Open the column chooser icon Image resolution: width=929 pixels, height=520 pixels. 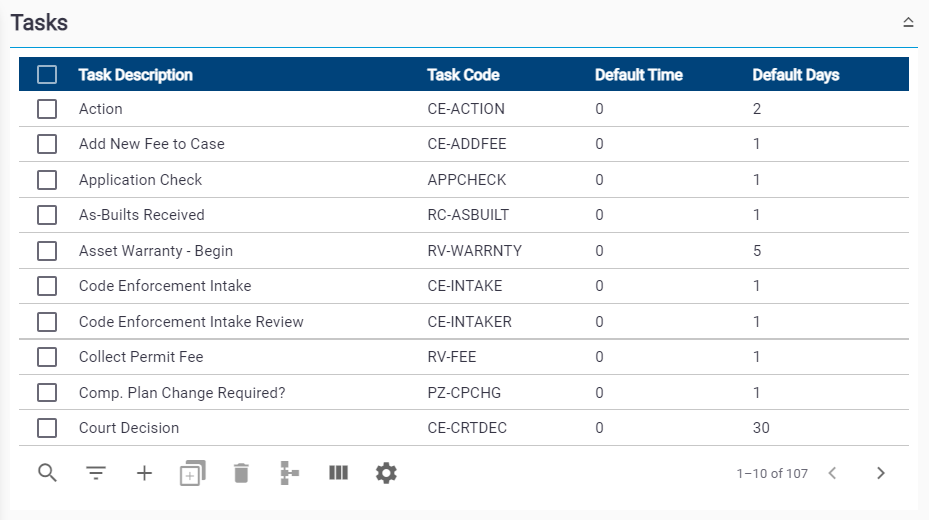coord(338,473)
